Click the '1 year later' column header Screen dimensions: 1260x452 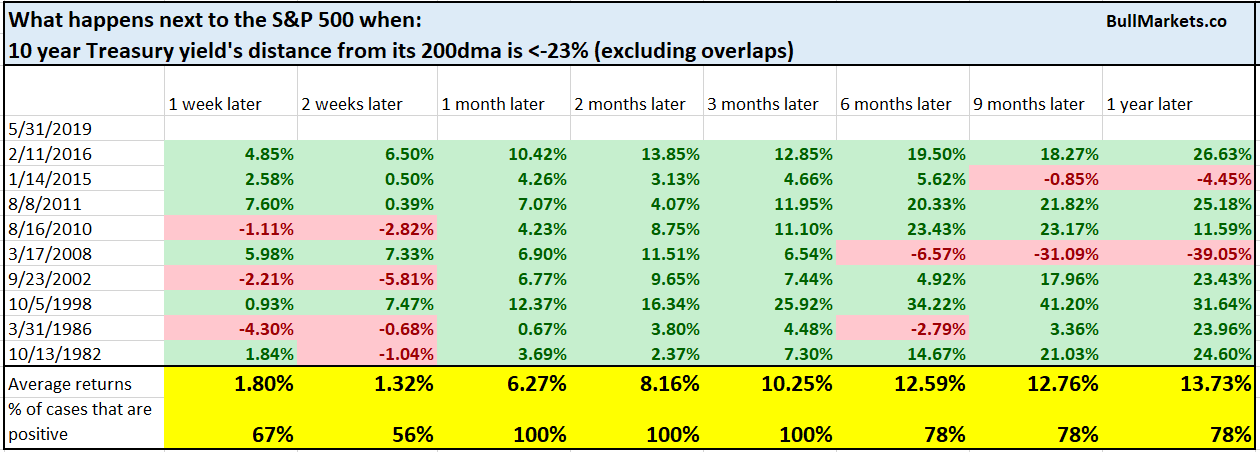(1148, 104)
